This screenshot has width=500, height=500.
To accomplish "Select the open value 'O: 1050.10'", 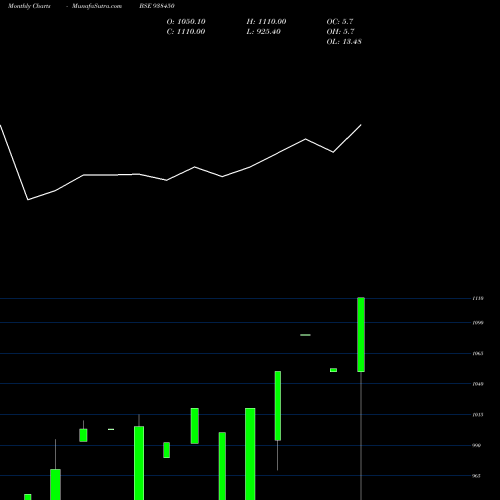I will click(x=186, y=22).
